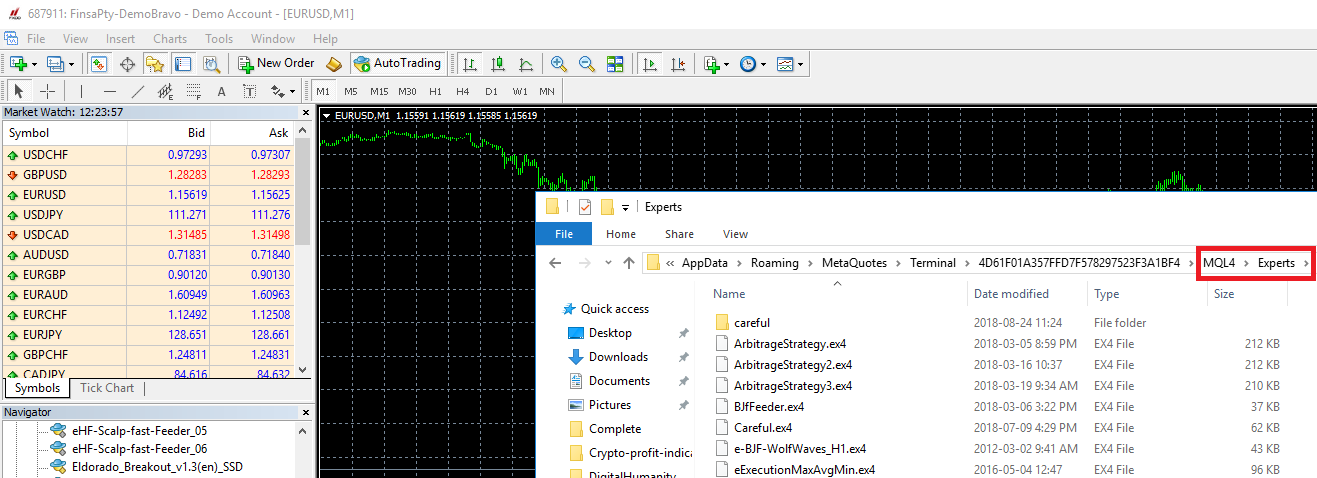This screenshot has width=1317, height=478.
Task: Switch chart to bar chart type
Action: [x=470, y=63]
